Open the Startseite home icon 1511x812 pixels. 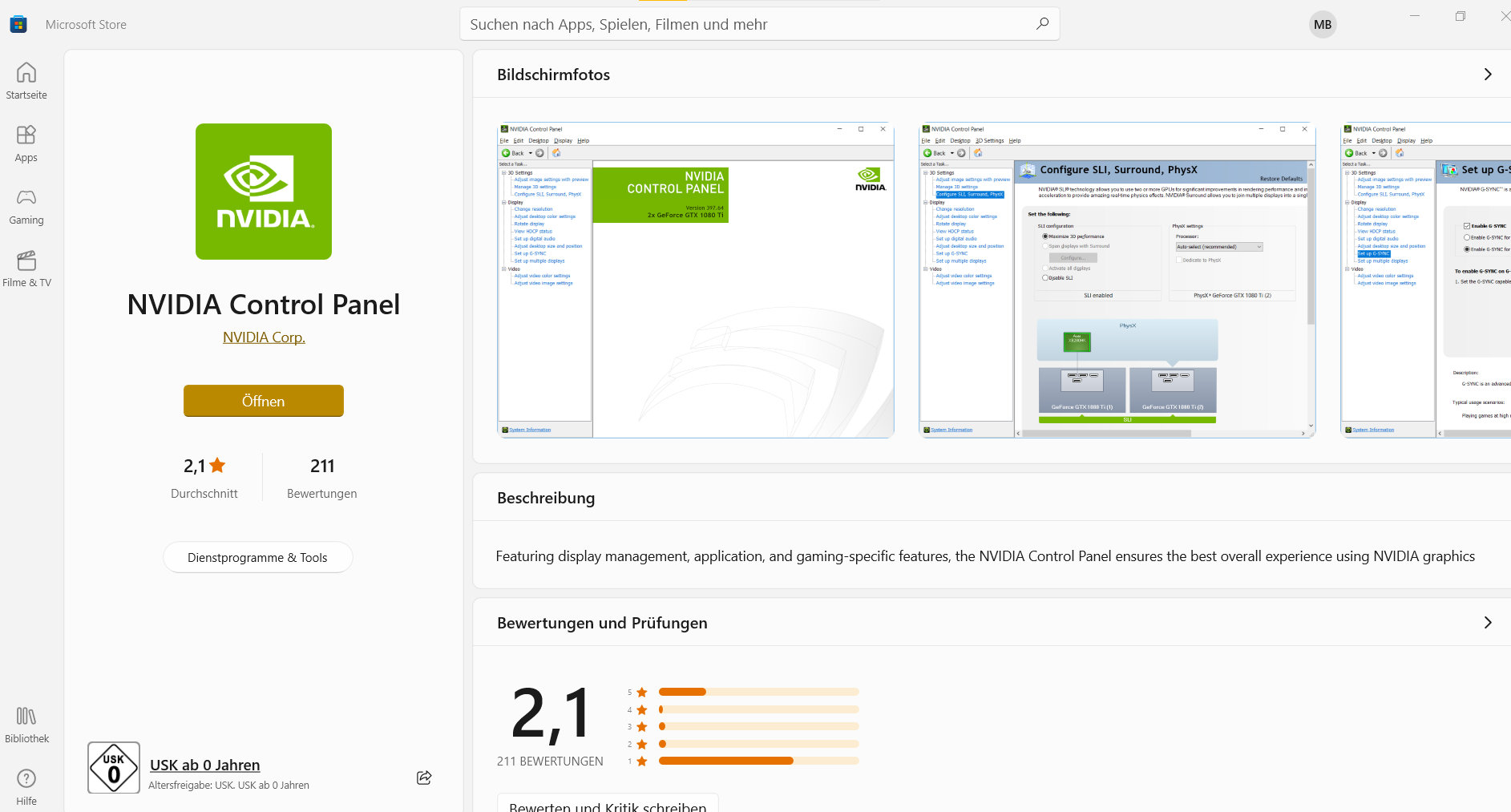tap(26, 73)
